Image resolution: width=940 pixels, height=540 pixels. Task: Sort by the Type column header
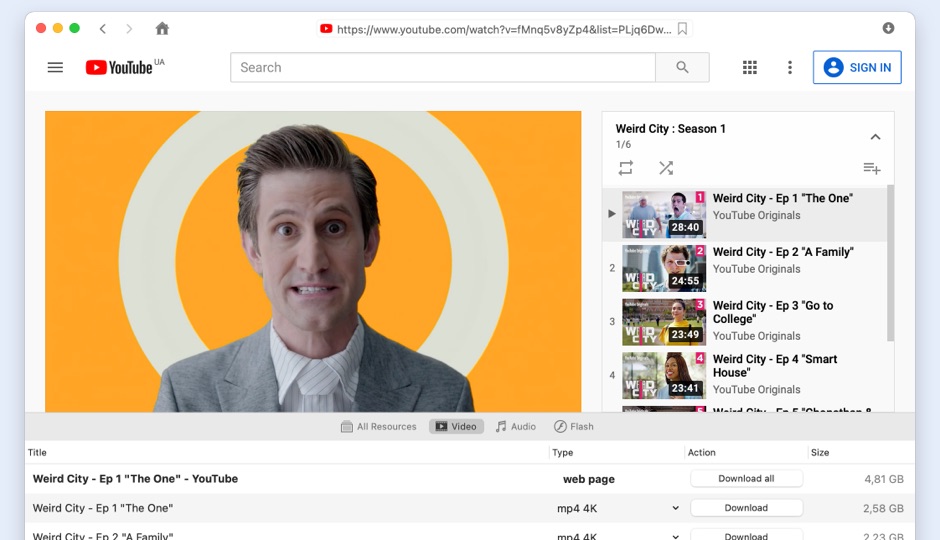562,452
